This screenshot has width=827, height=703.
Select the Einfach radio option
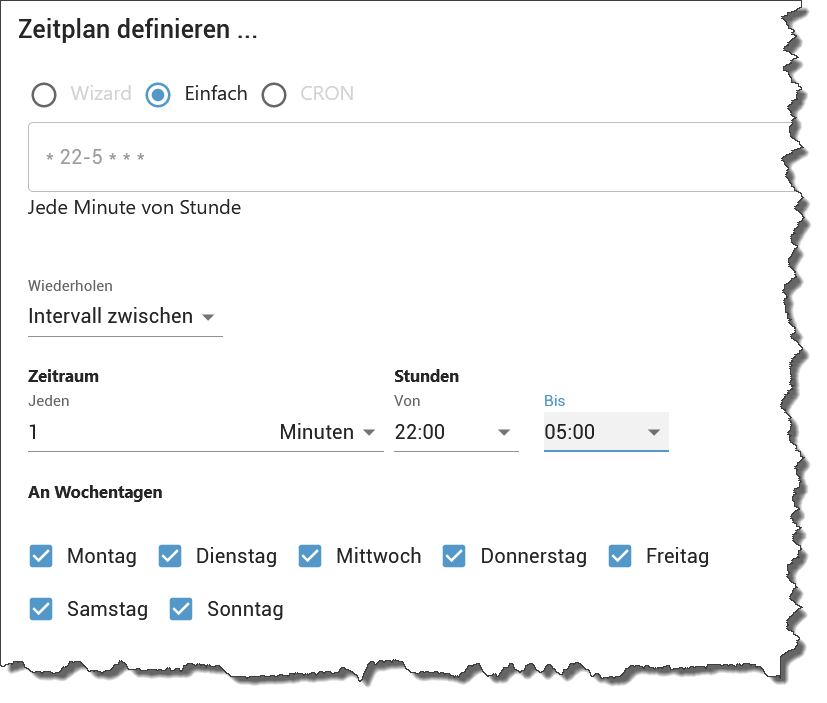158,95
